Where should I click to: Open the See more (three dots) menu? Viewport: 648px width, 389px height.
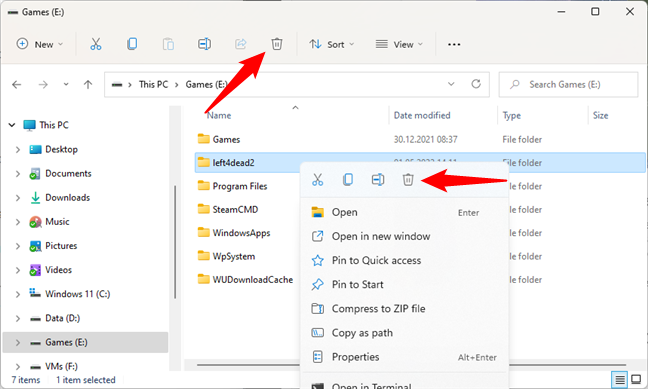click(454, 44)
